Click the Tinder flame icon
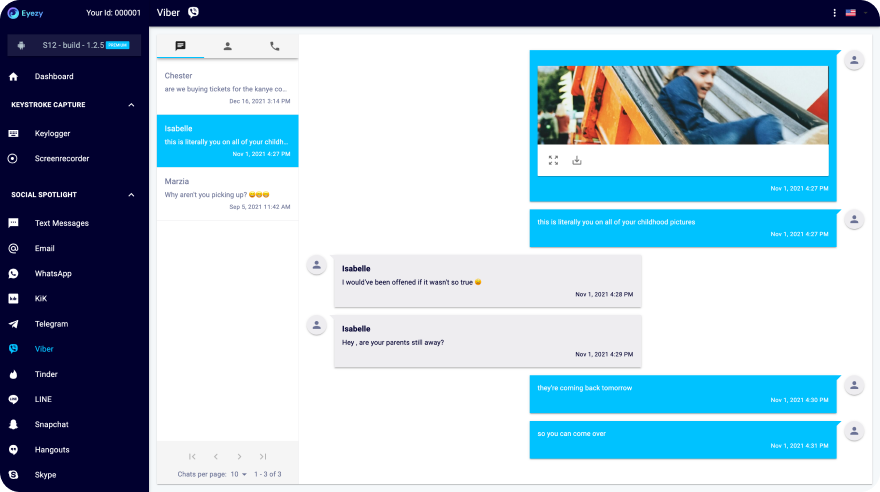The image size is (880, 492). coord(13,374)
